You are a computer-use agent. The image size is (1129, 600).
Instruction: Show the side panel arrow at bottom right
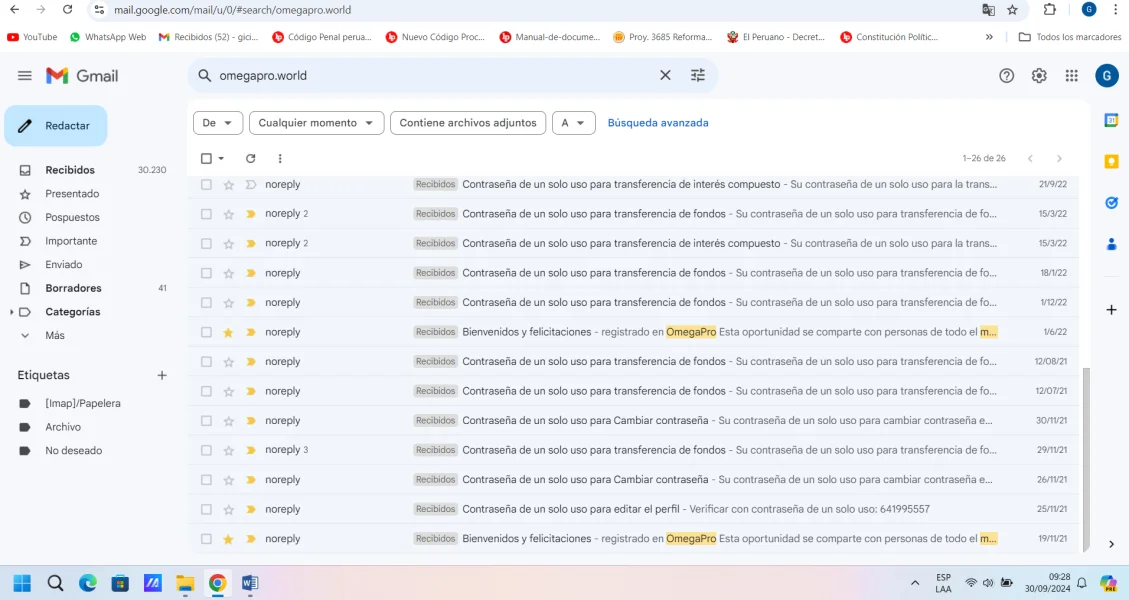[x=1111, y=544]
